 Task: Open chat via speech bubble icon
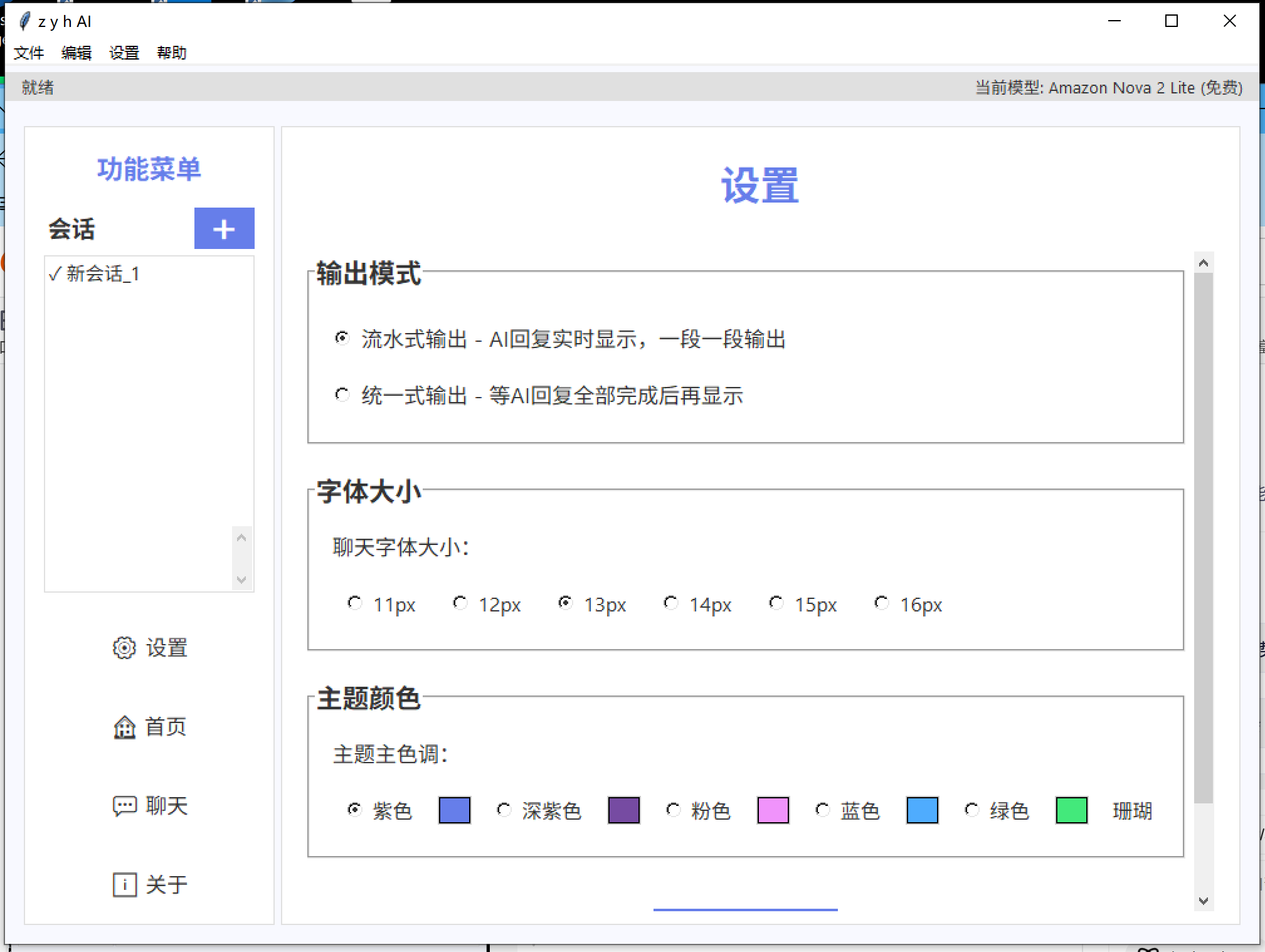pyautogui.click(x=124, y=806)
